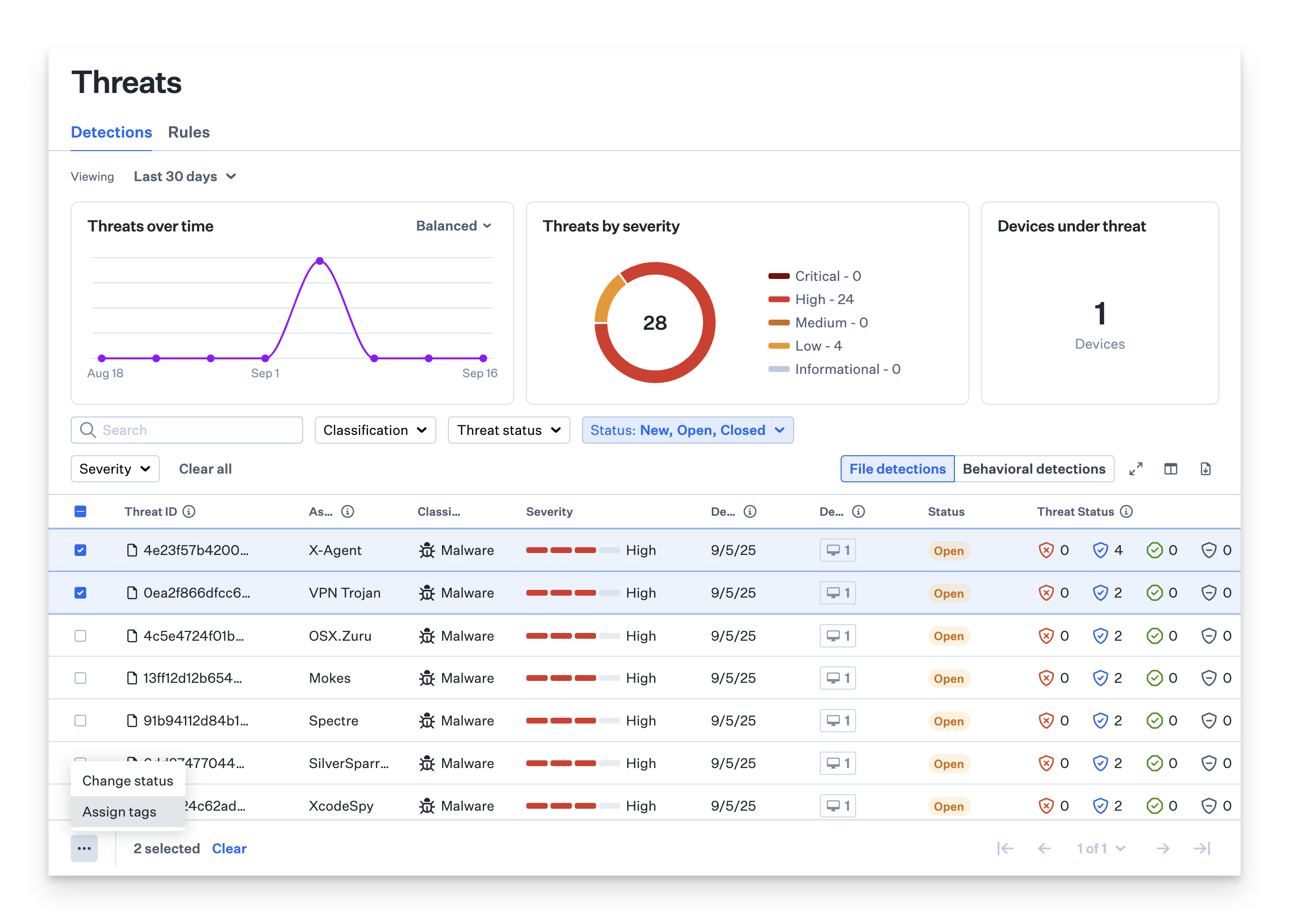Open the three-dots bulk actions button
This screenshot has height=924, width=1289.
click(84, 848)
